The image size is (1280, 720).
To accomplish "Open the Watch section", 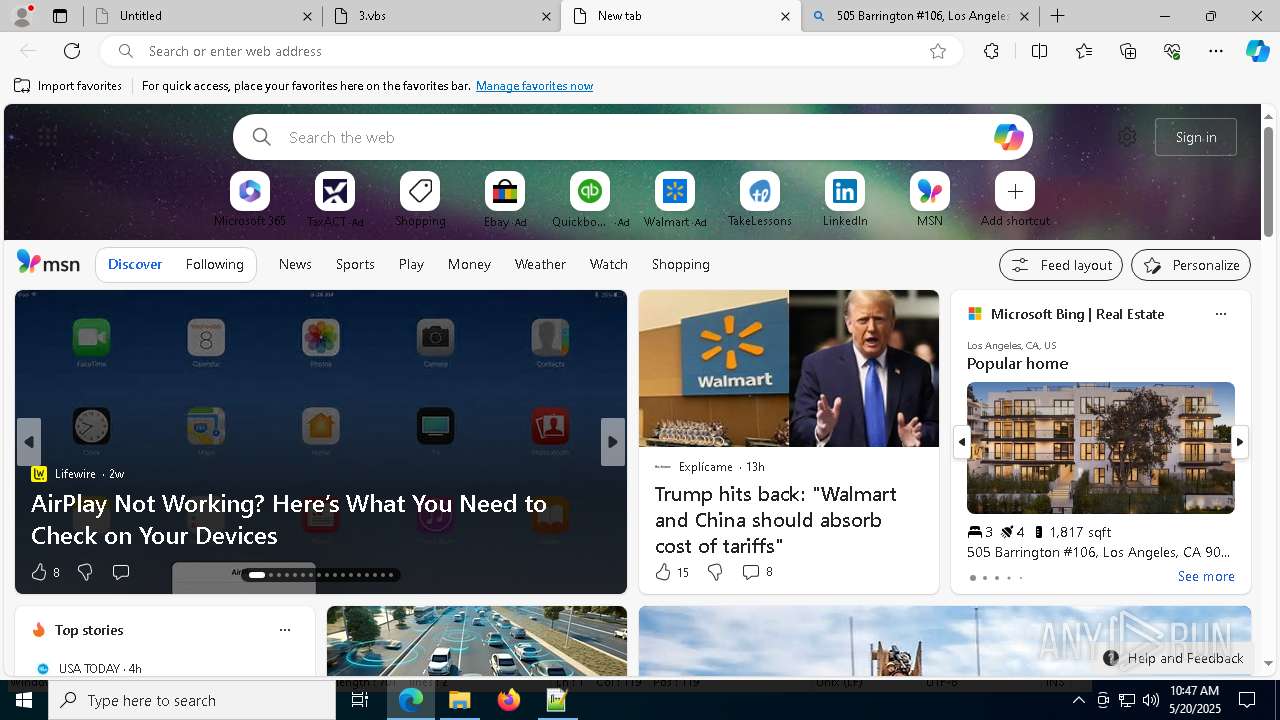I will (x=609, y=265).
